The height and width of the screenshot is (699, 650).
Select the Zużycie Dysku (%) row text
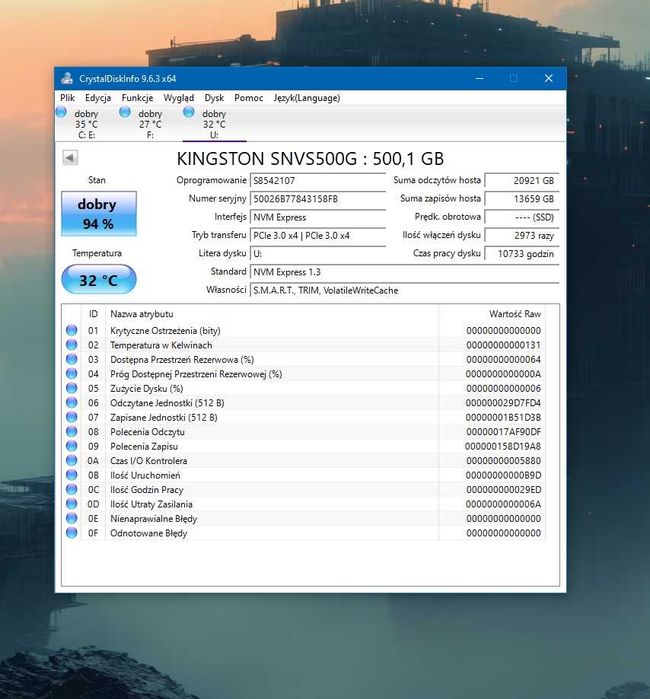click(x=147, y=388)
